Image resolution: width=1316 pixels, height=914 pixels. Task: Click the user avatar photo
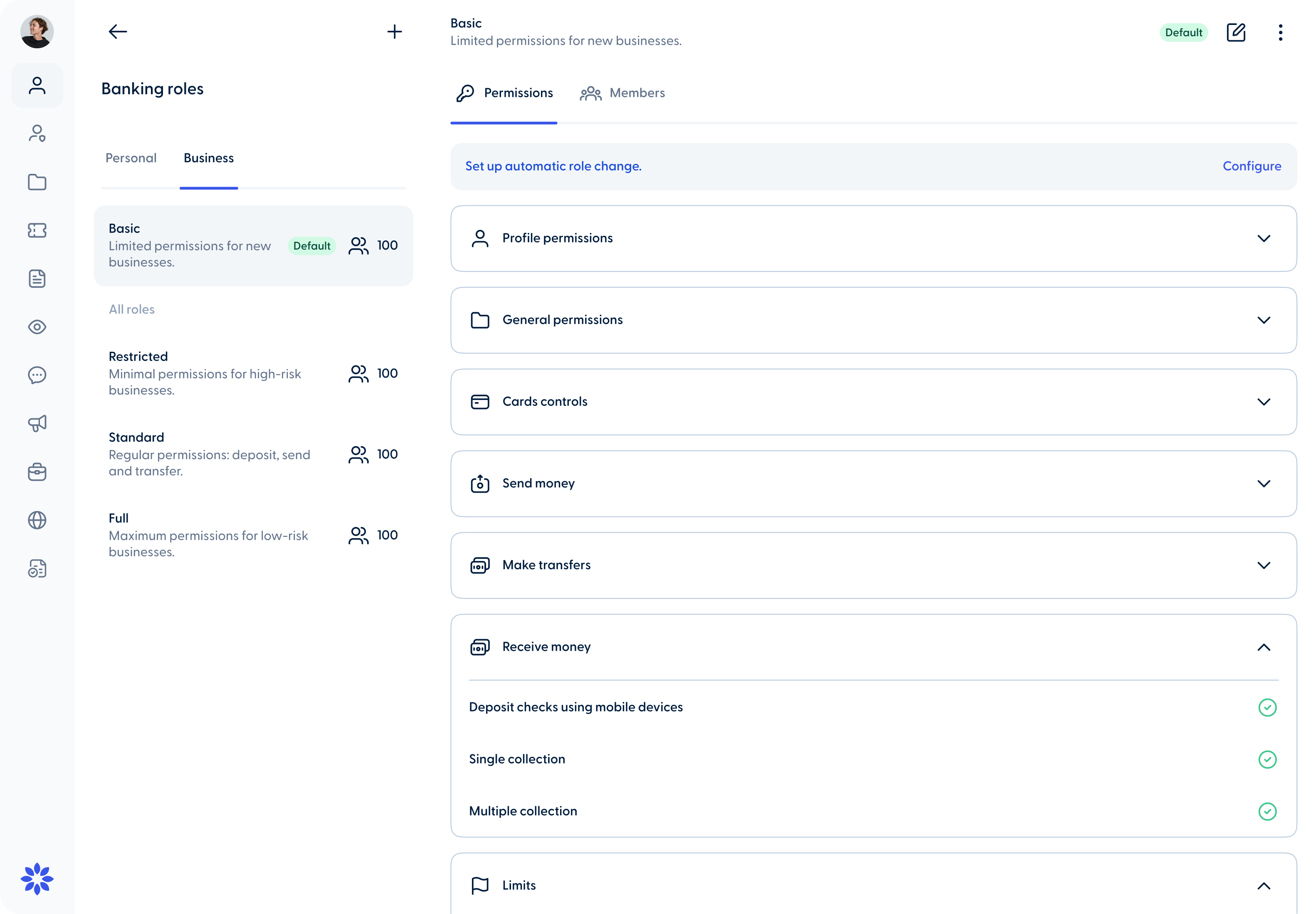pyautogui.click(x=37, y=32)
